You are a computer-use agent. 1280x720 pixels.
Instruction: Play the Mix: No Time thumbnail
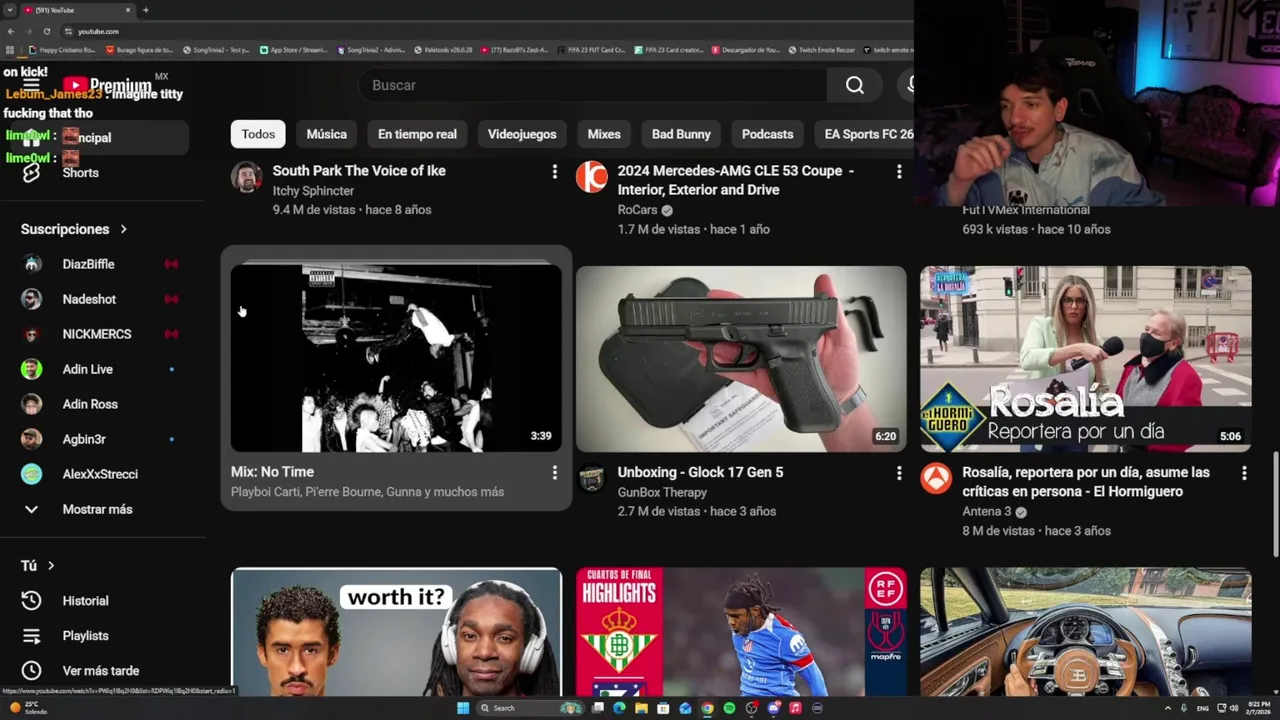click(x=396, y=358)
